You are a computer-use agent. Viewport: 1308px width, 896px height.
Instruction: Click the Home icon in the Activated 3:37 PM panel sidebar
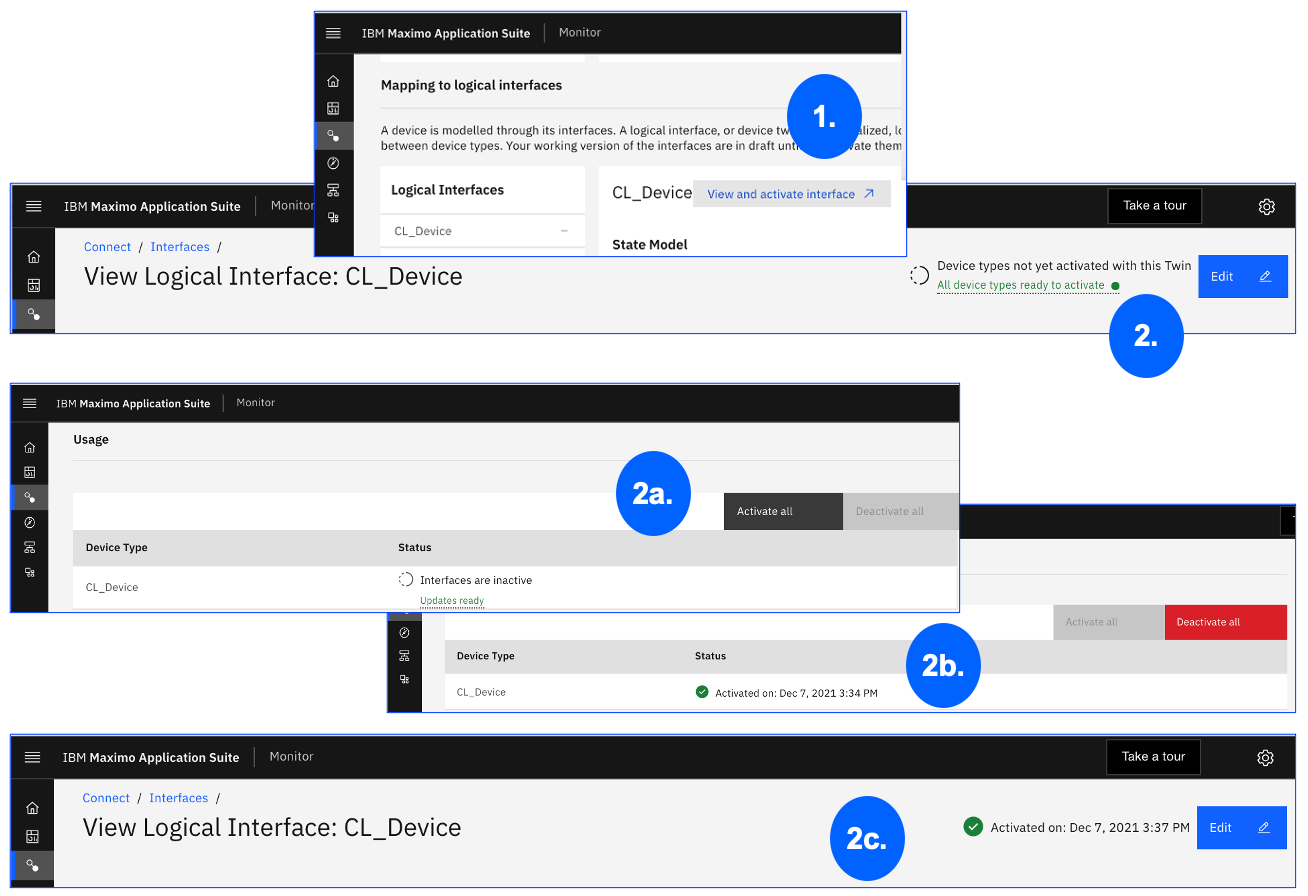coord(32,808)
